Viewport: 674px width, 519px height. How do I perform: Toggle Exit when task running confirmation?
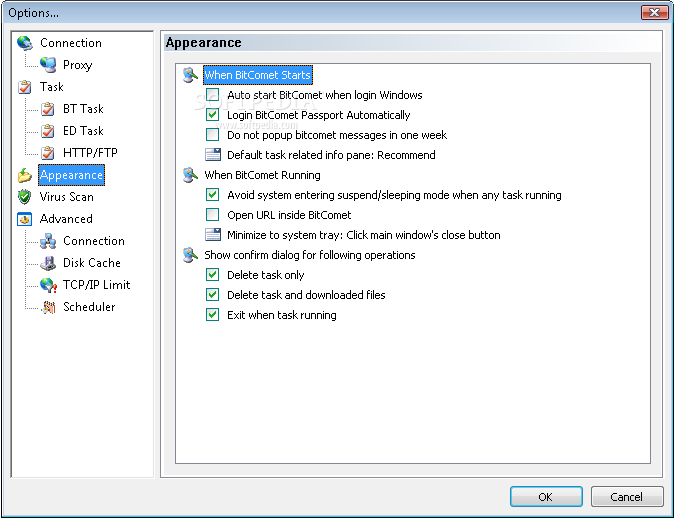[212, 315]
